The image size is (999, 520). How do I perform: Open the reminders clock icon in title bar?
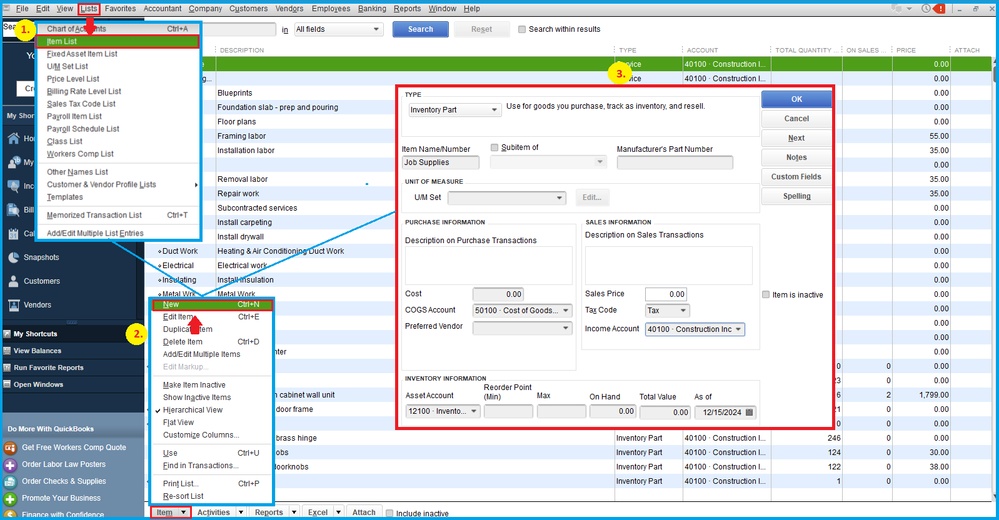(x=926, y=8)
